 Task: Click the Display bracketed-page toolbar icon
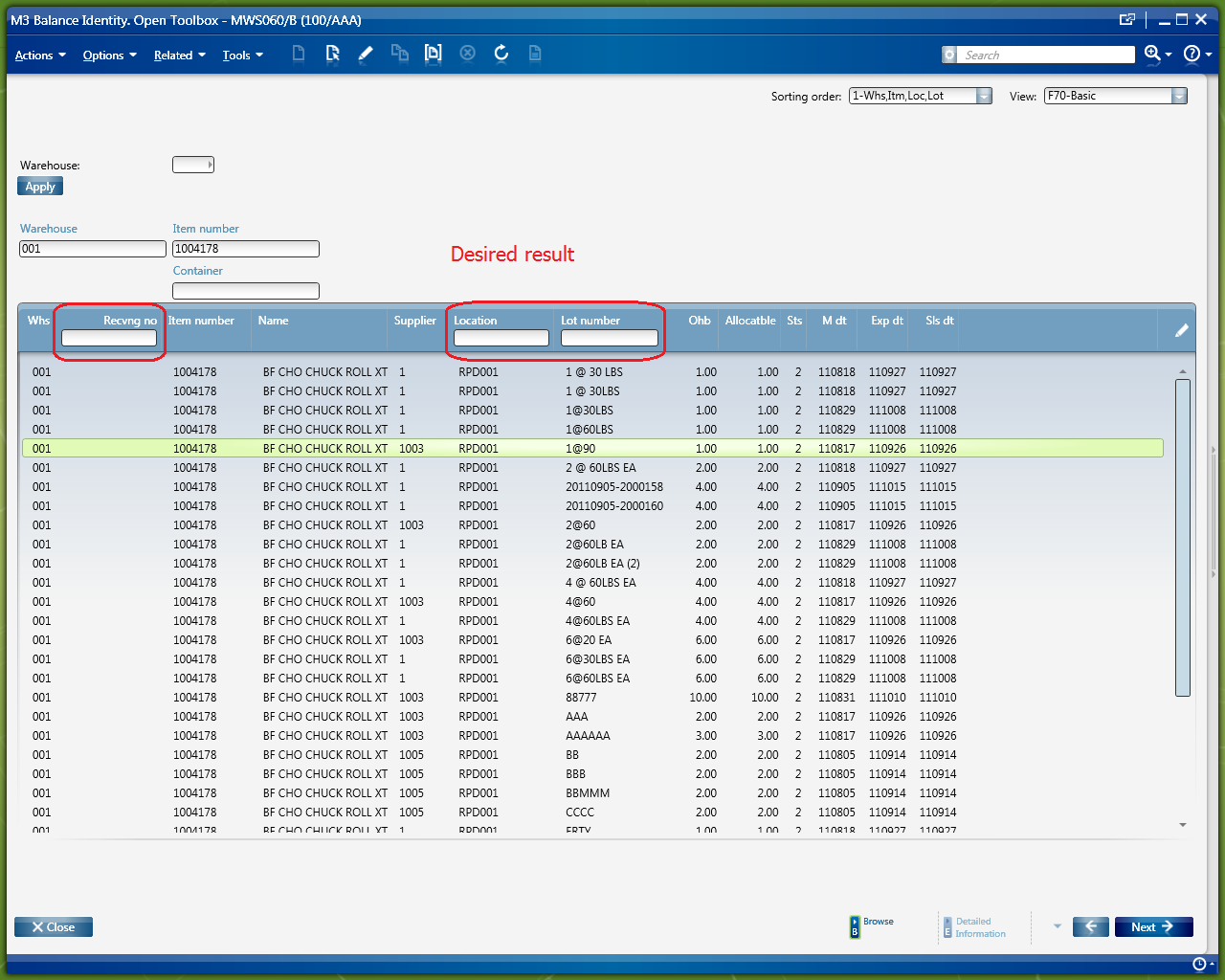(x=434, y=54)
